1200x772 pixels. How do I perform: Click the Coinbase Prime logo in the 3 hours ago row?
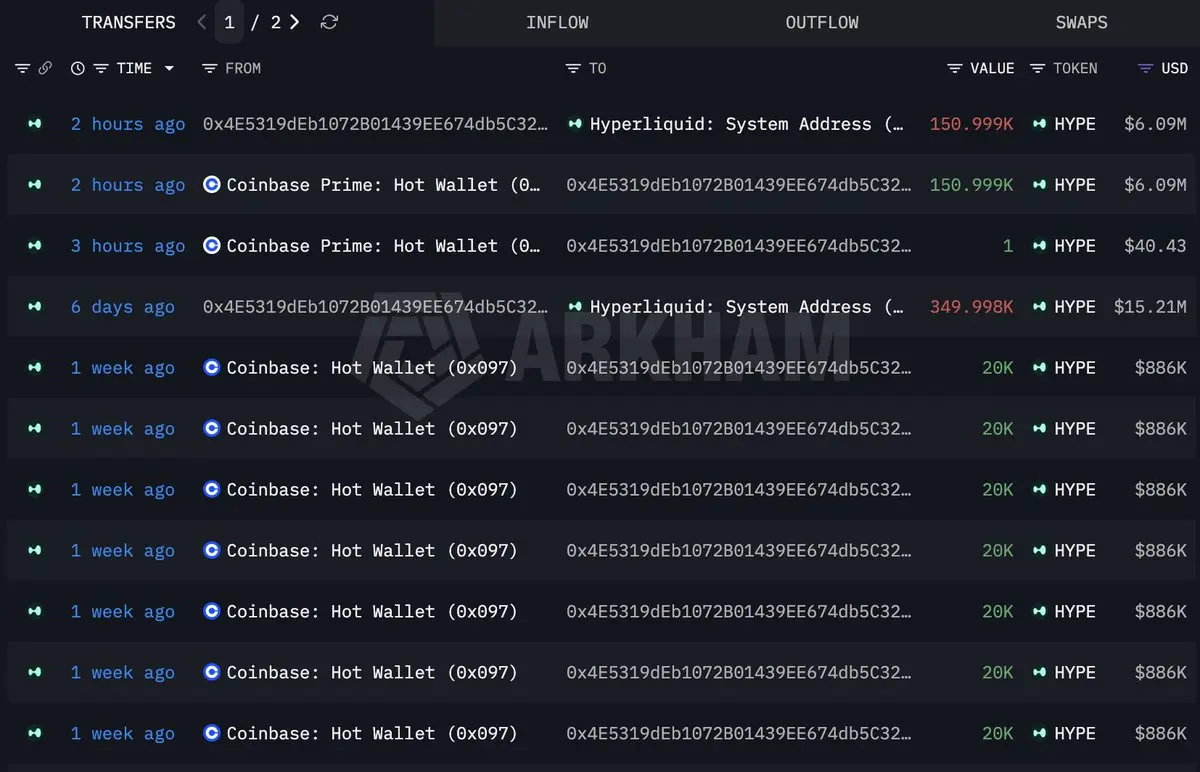coord(211,246)
